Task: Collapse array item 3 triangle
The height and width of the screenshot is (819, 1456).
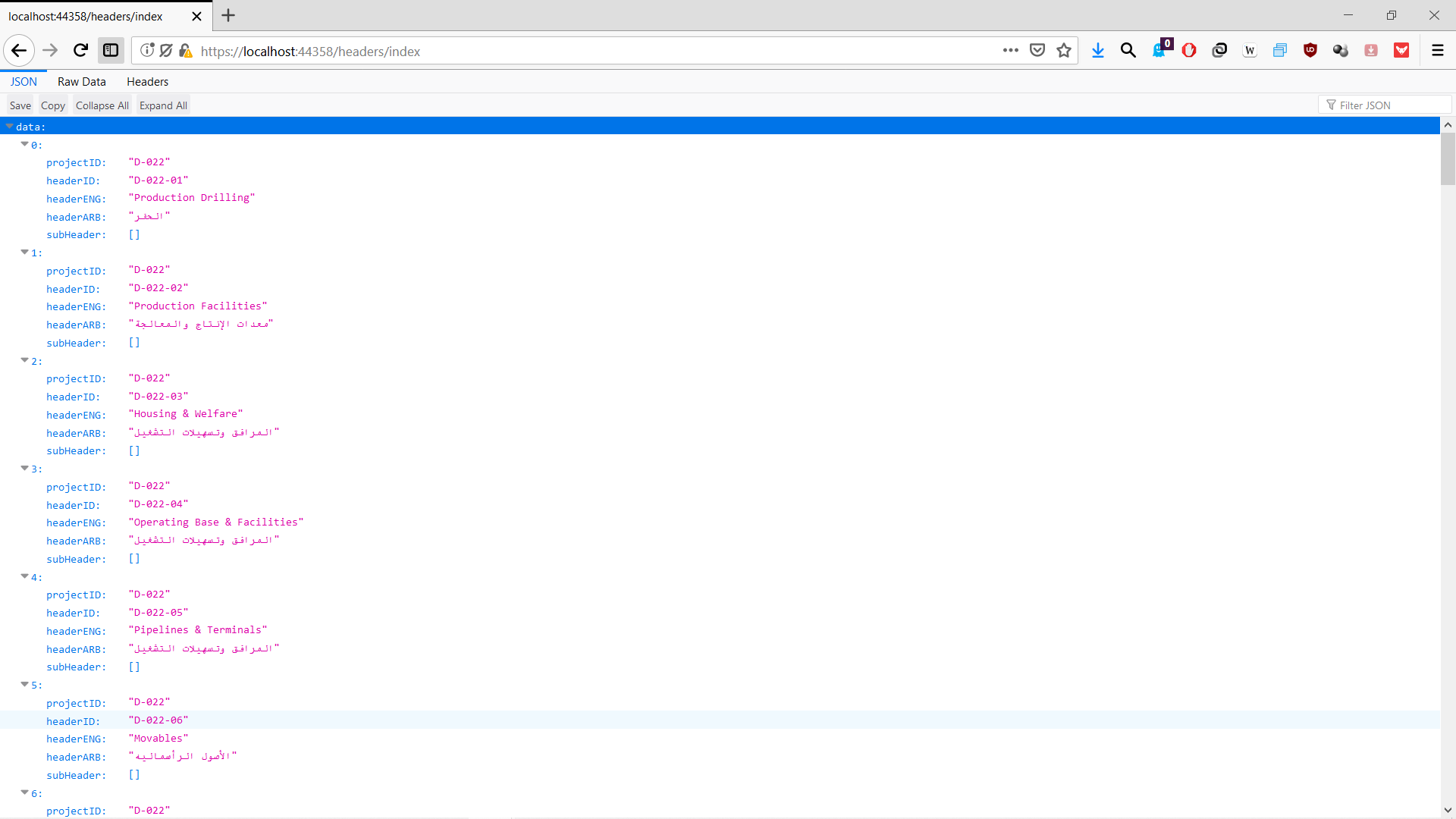Action: click(24, 469)
